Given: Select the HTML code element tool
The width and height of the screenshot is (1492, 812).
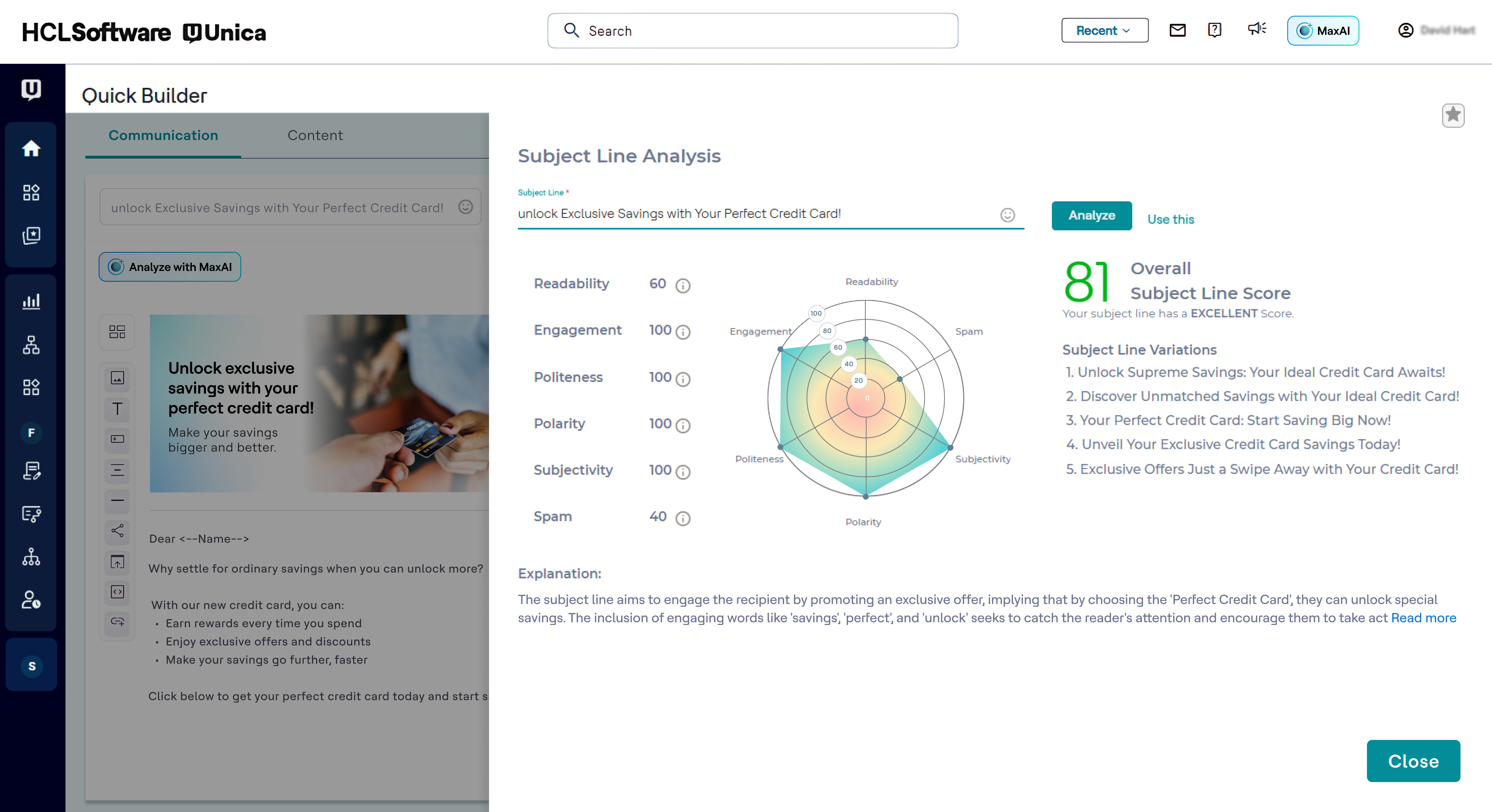Looking at the screenshot, I should [x=117, y=592].
